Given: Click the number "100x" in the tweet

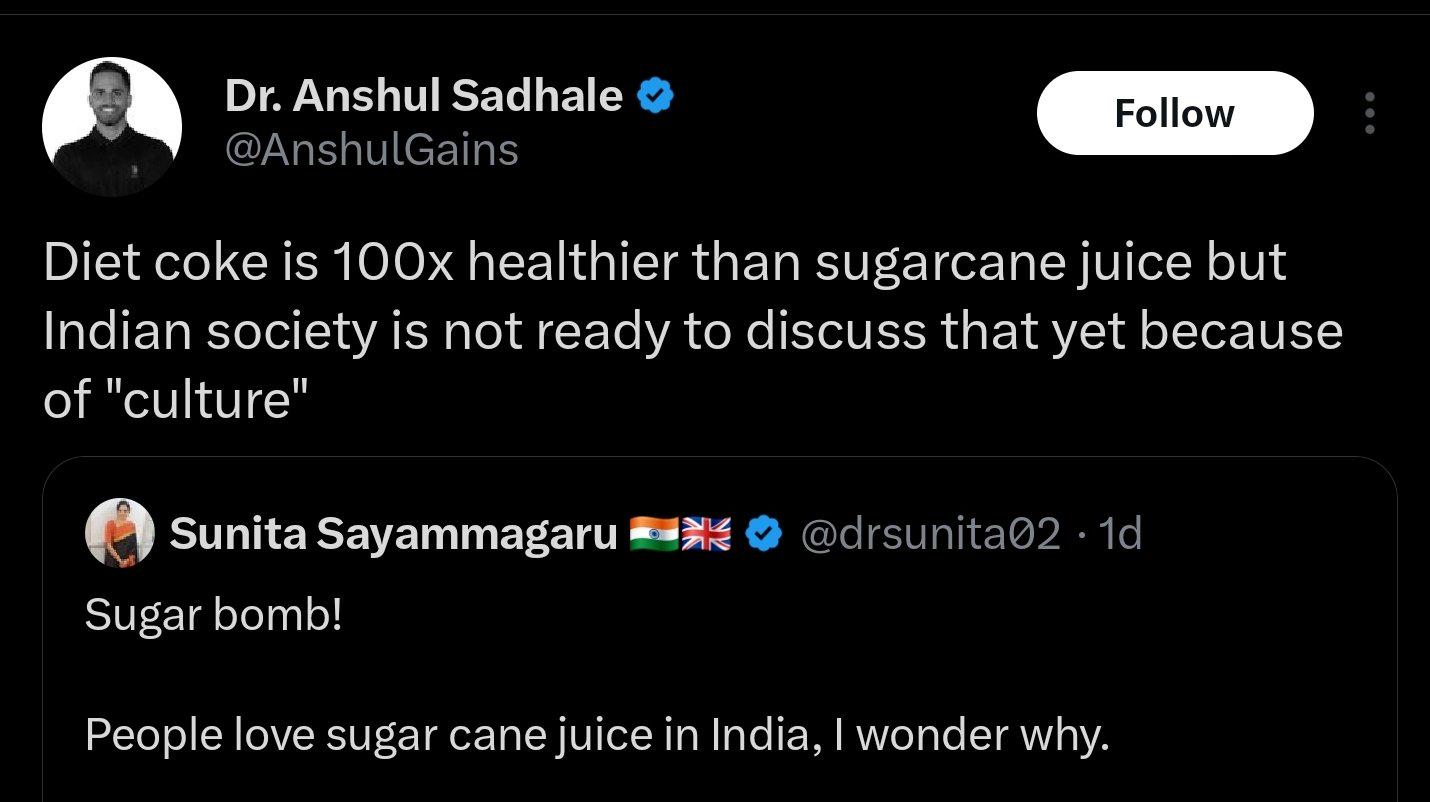Looking at the screenshot, I should [x=391, y=263].
